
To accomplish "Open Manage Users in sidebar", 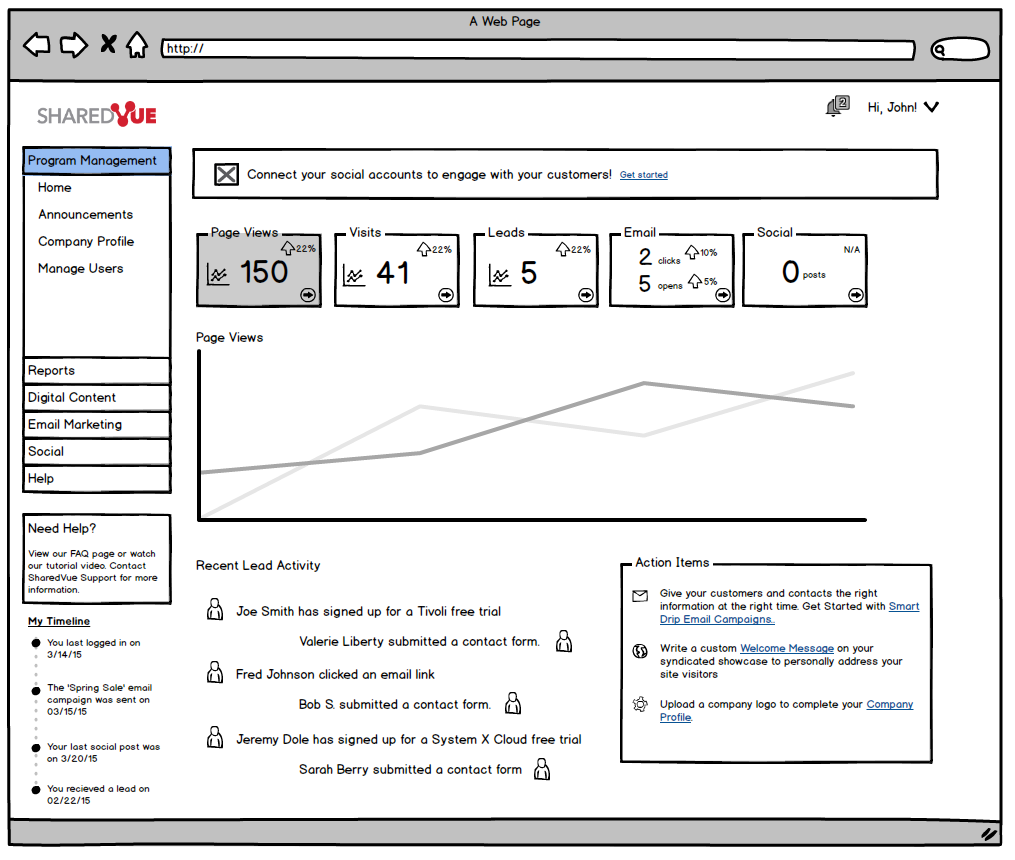I will click(x=80, y=269).
